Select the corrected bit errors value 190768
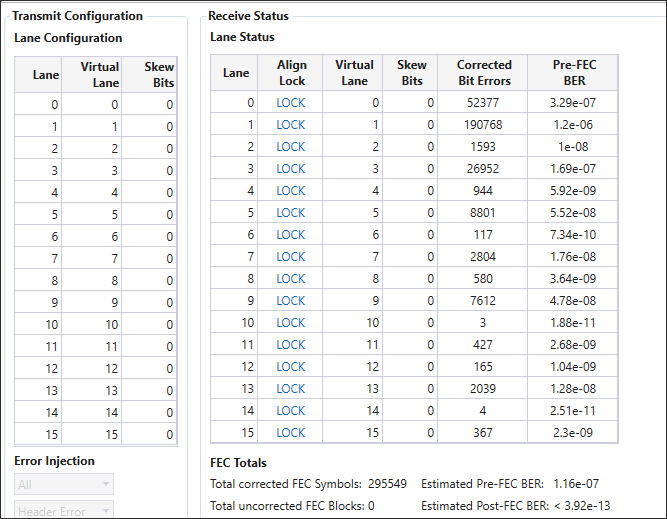This screenshot has height=519, width=667. [x=483, y=125]
